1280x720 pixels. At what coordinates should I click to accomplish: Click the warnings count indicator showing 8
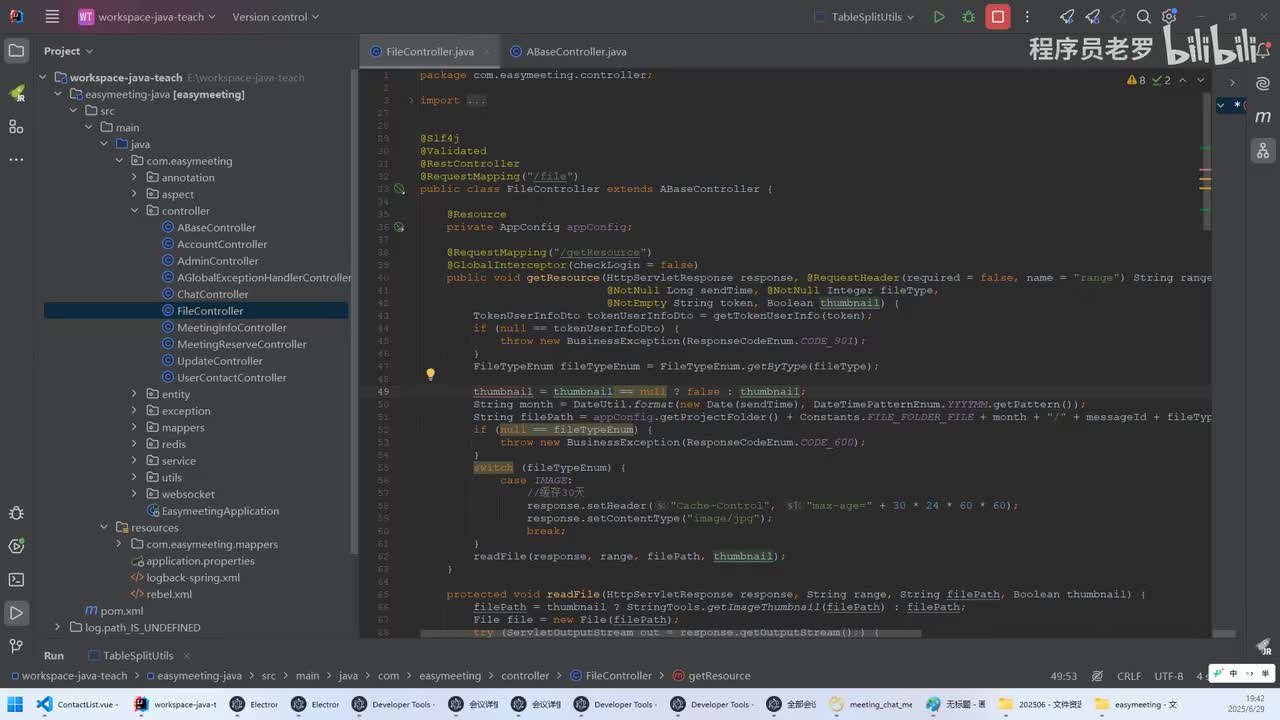(1136, 80)
